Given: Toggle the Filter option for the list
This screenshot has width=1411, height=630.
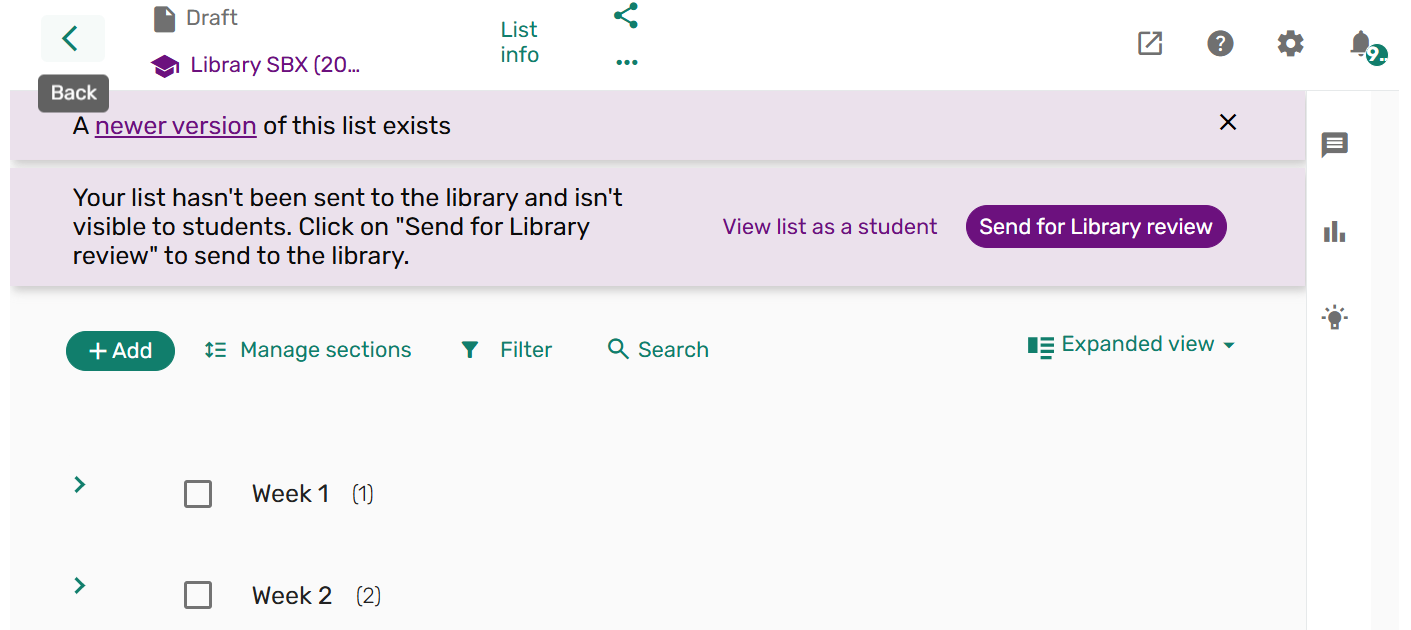Looking at the screenshot, I should (506, 349).
